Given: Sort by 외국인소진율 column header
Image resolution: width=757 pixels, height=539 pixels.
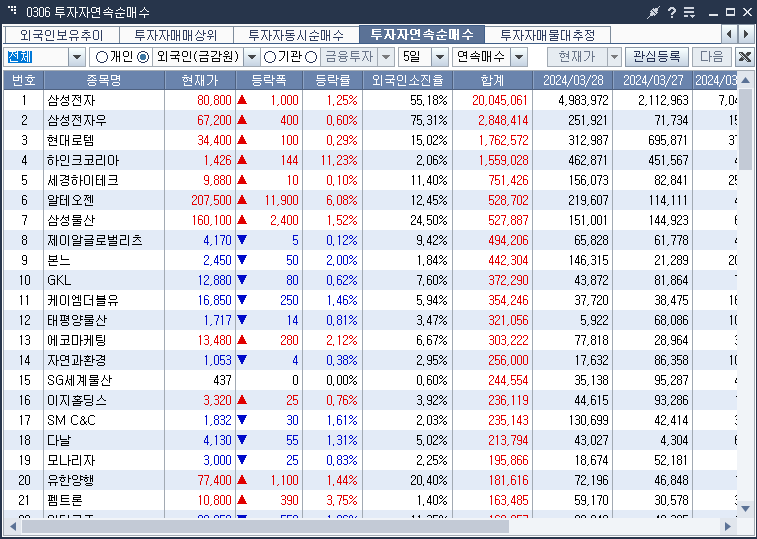Looking at the screenshot, I should pos(407,80).
